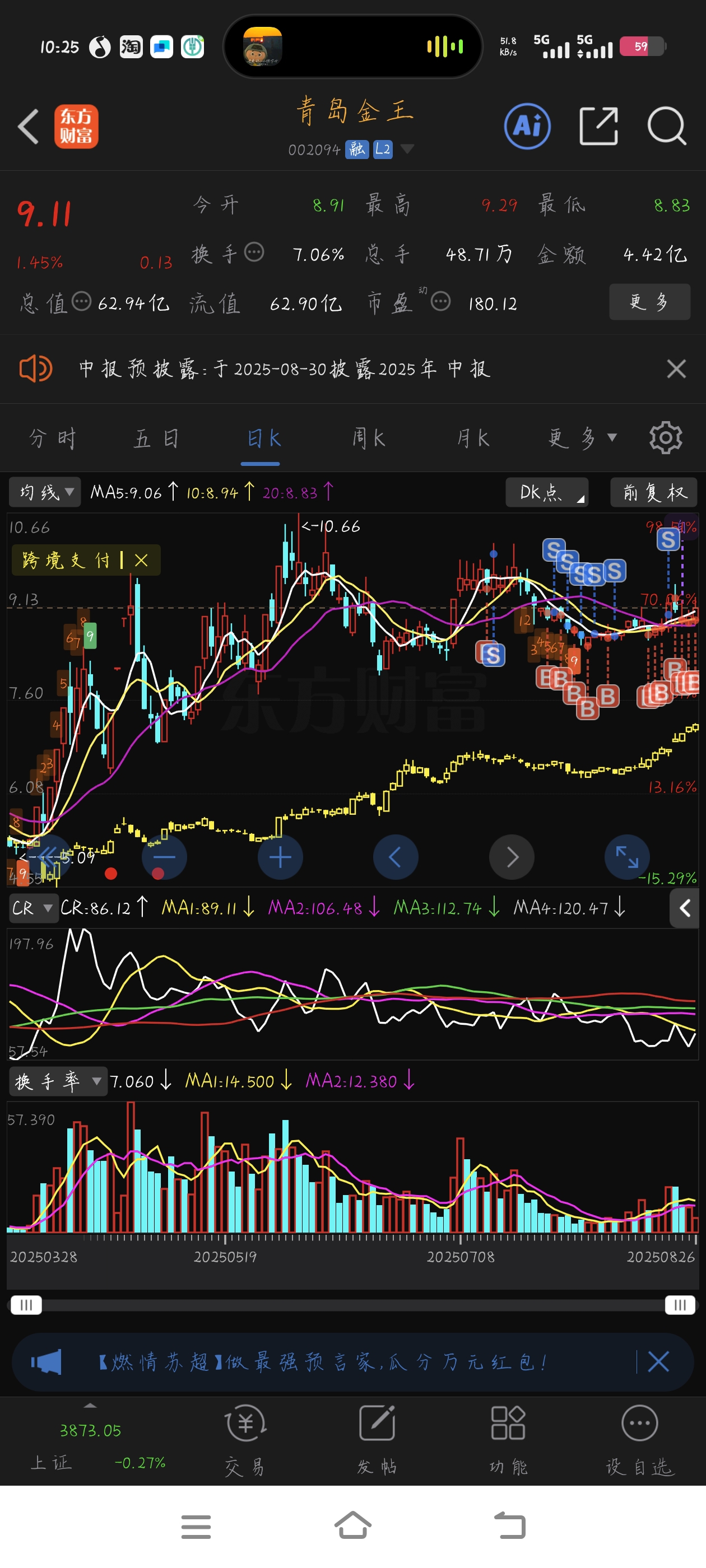This screenshot has width=706, height=1568.
Task: Tap the CR:86.12 reading
Action: pyautogui.click(x=96, y=909)
